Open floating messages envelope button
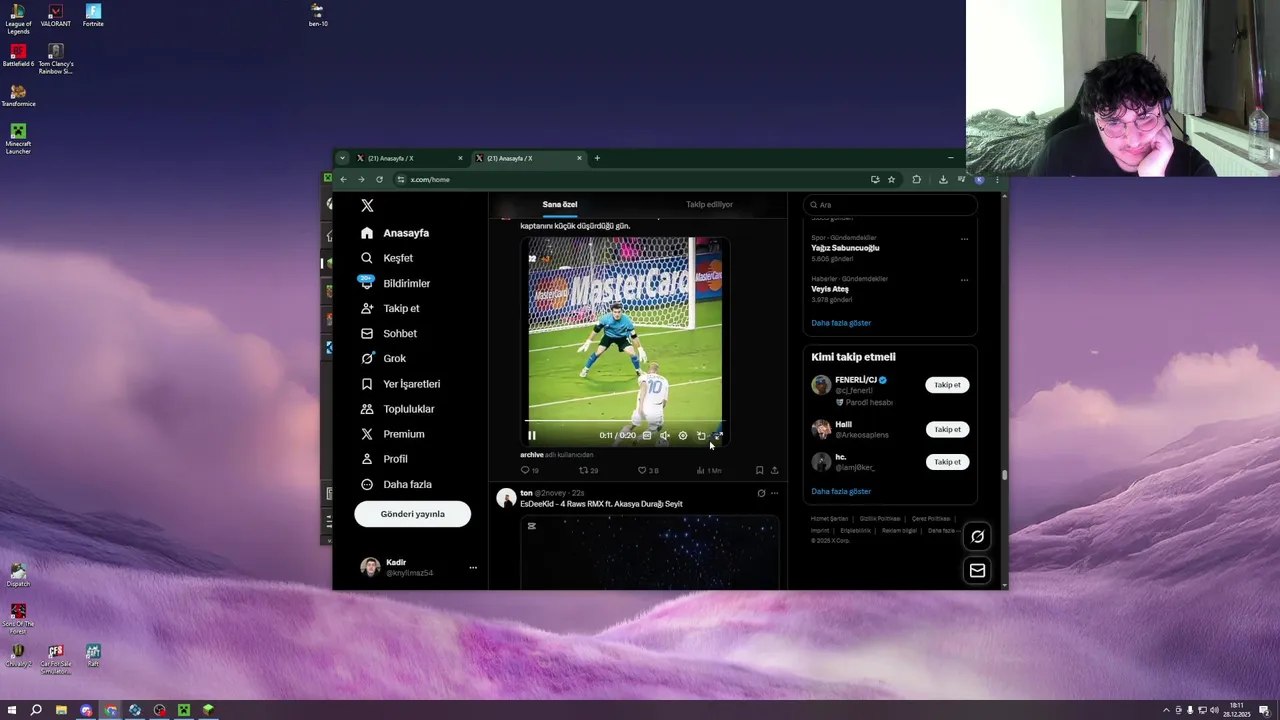Screen dimensions: 1280x720 (x=977, y=570)
